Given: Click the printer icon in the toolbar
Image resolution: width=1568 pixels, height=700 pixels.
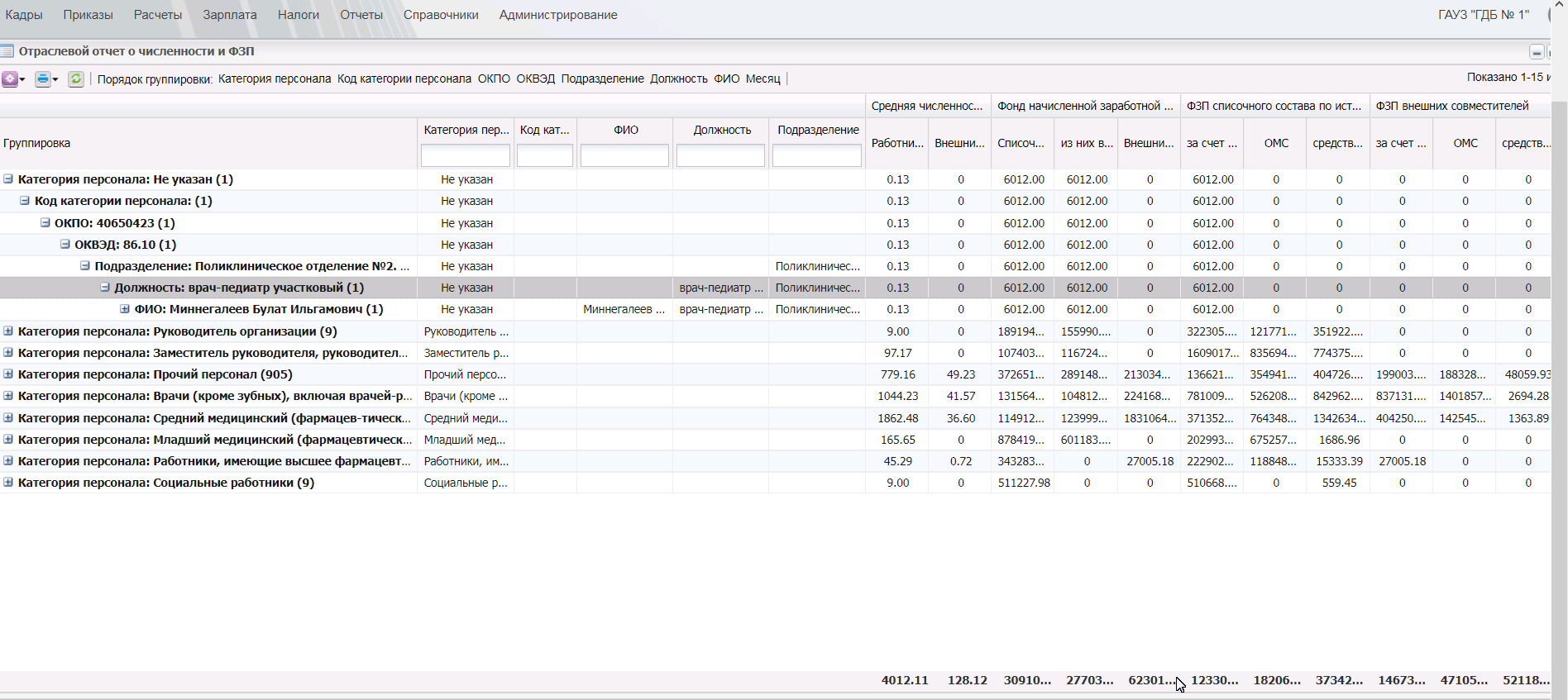Looking at the screenshot, I should (43, 79).
